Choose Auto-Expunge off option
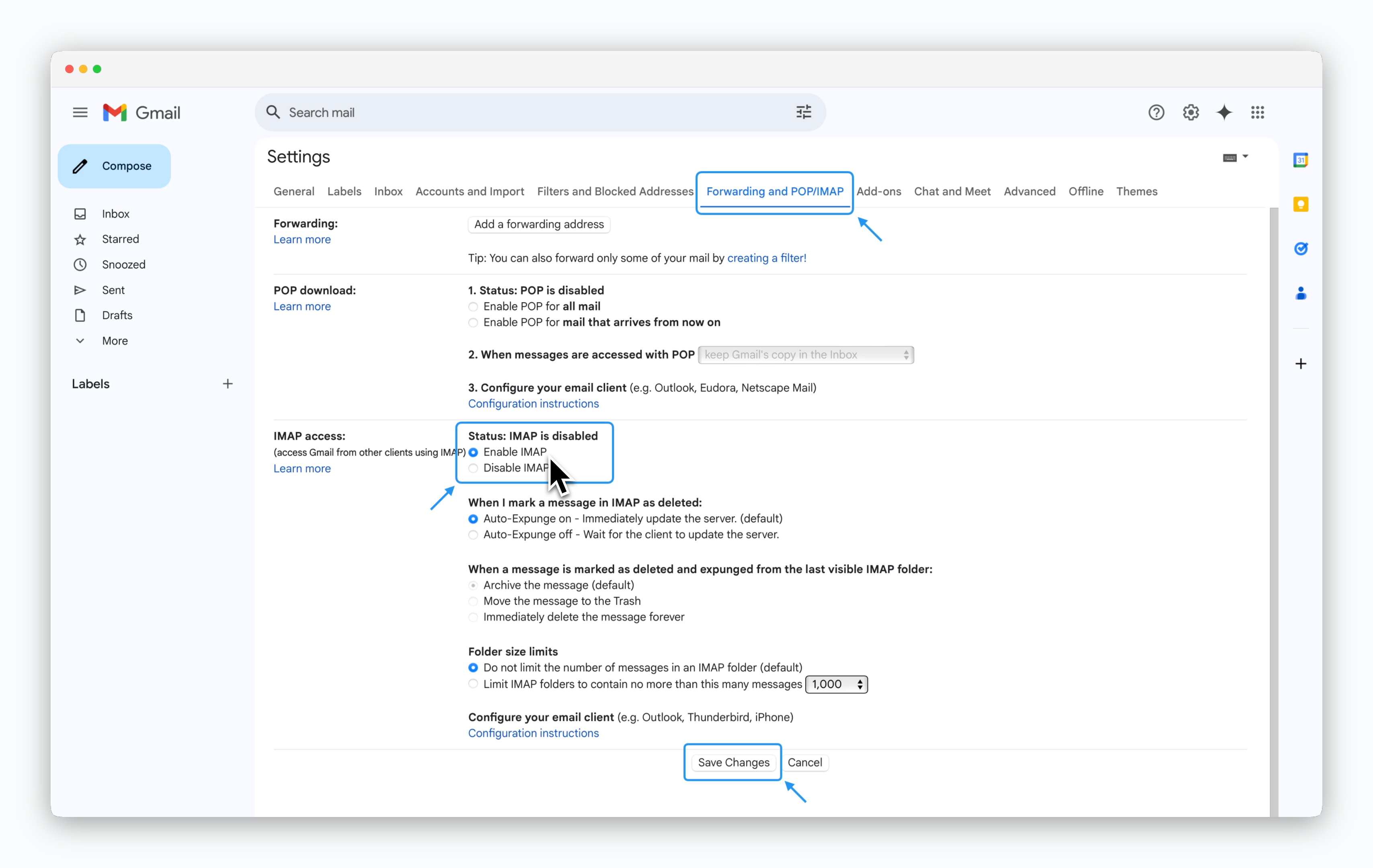 (x=473, y=534)
